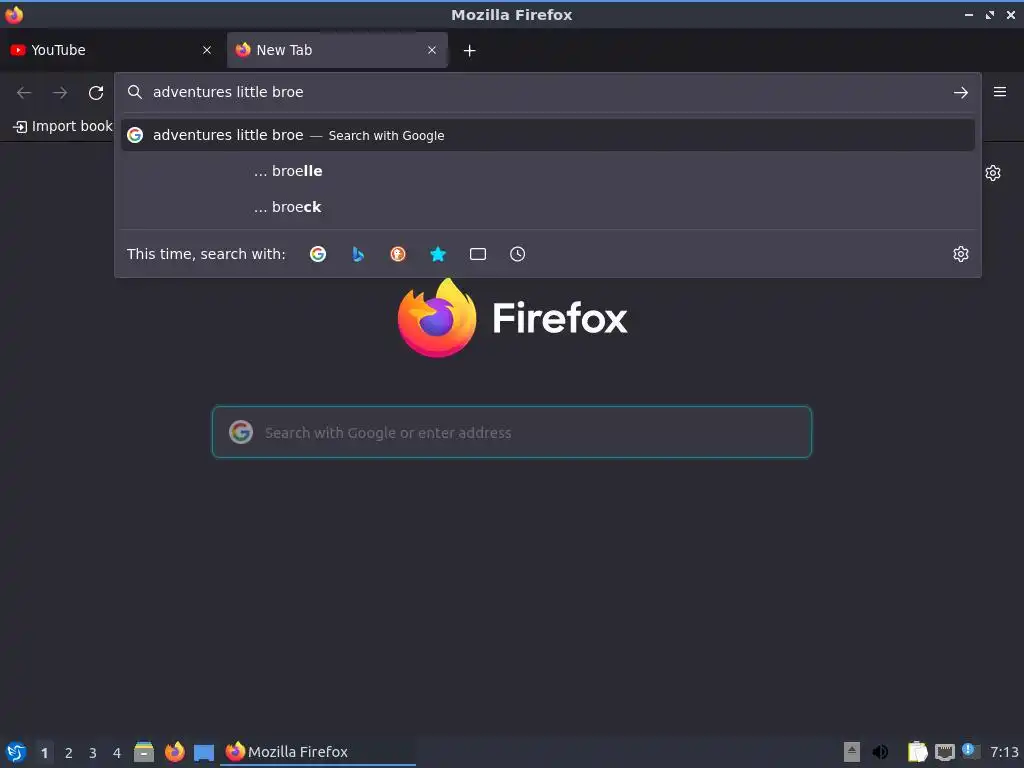Open the system start menu icon
Screen dimensions: 1024x768
16,752
